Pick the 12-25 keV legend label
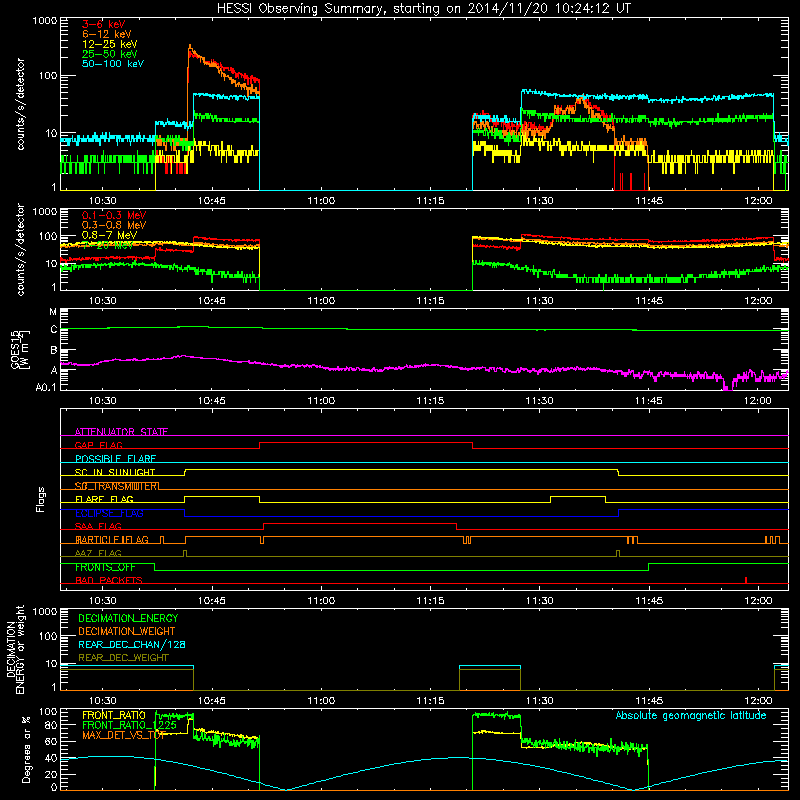Screen dimensions: 800x800 click(110, 44)
